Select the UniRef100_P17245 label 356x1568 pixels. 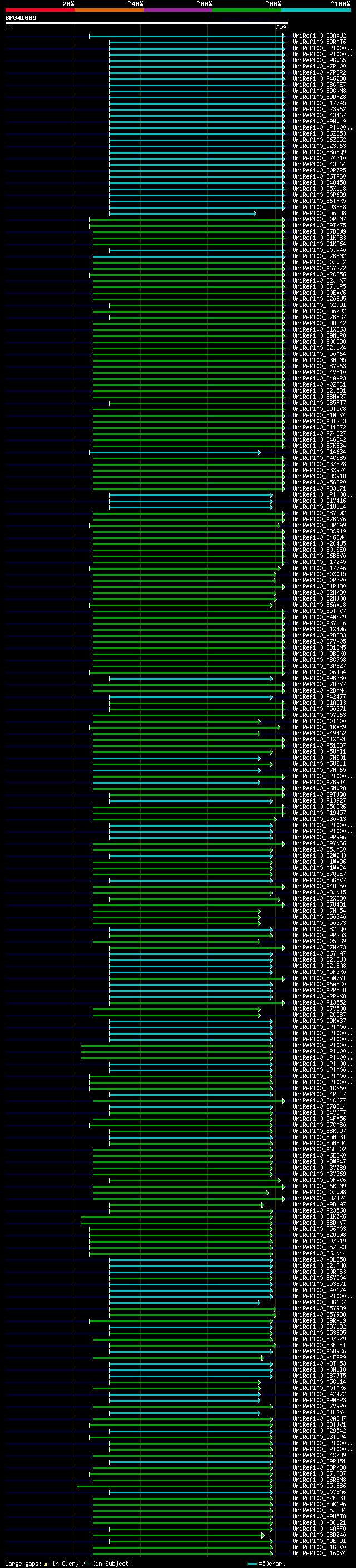coord(319,562)
